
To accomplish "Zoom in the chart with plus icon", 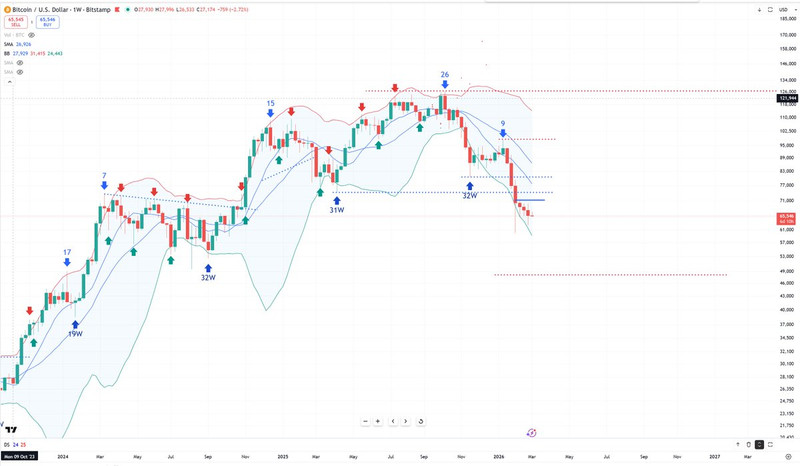I will coord(378,421).
